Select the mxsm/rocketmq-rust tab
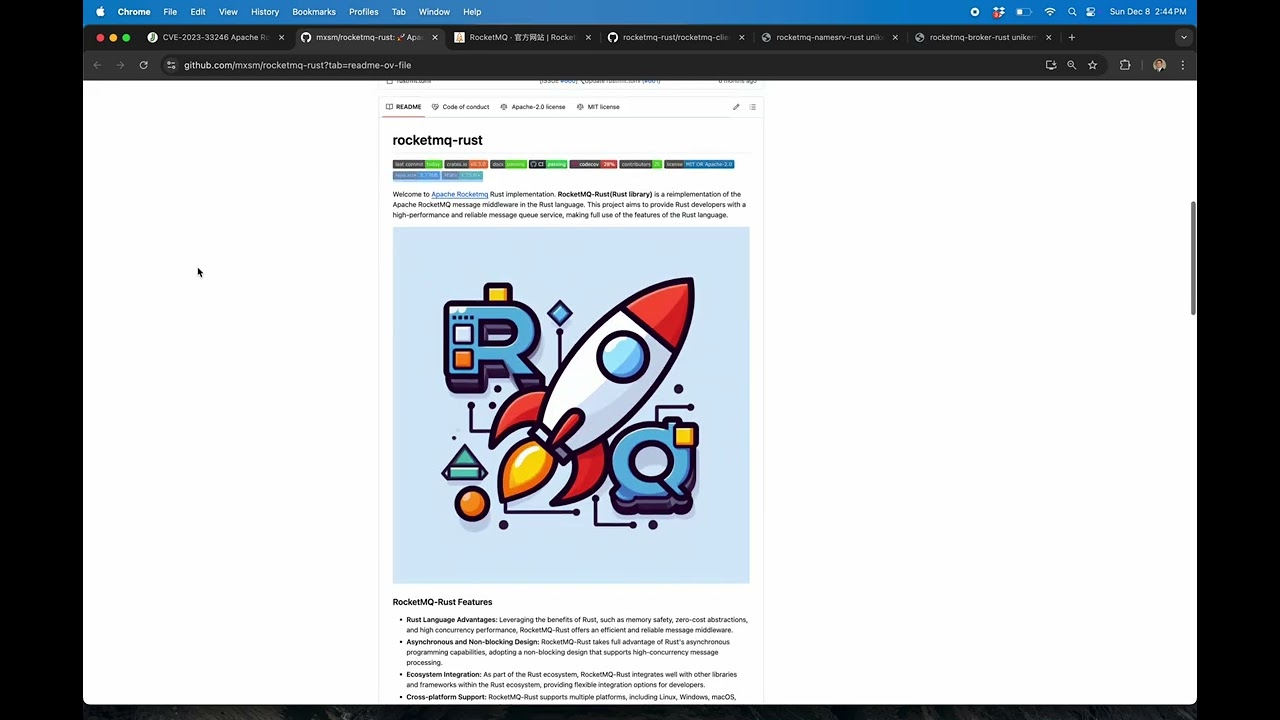 pos(368,37)
